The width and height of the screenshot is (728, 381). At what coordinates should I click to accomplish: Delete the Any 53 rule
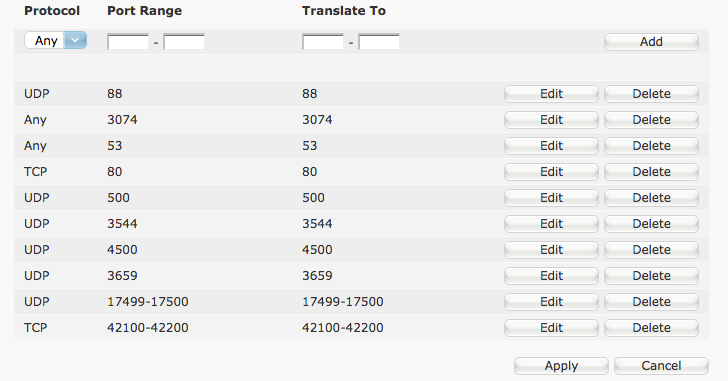pyautogui.click(x=651, y=146)
